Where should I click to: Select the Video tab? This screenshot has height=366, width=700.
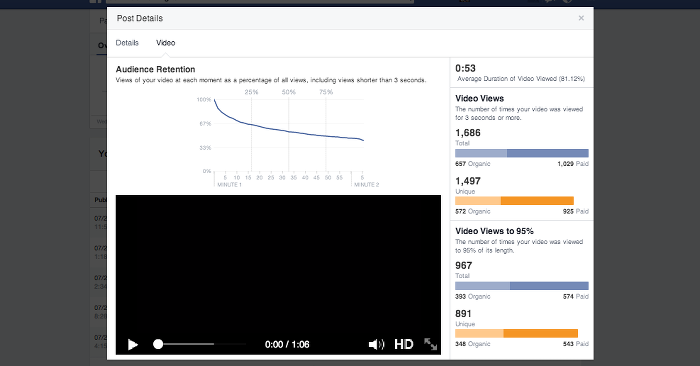tap(166, 43)
